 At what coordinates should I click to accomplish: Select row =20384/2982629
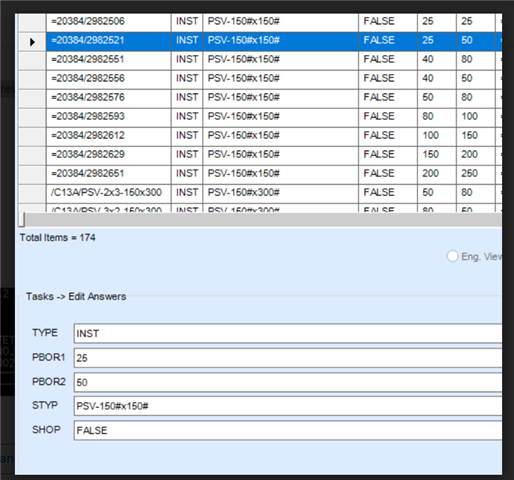(260, 155)
